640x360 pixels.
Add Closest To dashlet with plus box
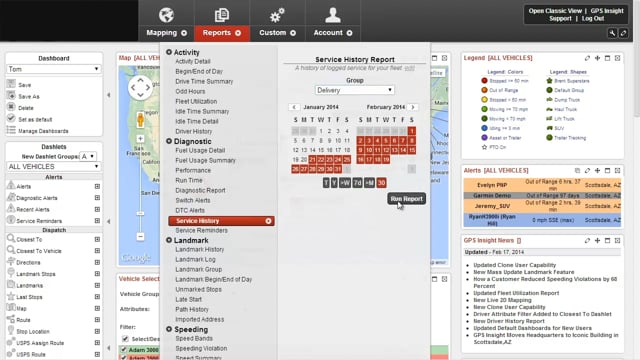(97, 239)
